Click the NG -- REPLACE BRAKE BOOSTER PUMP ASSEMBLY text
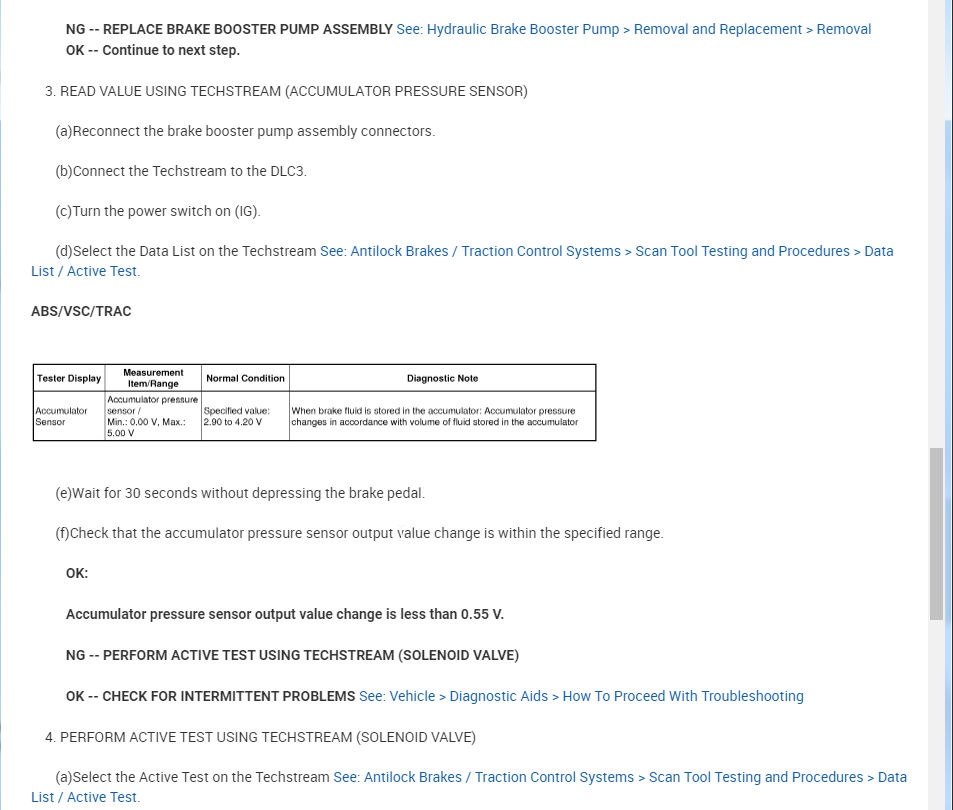The height and width of the screenshot is (810, 953). [229, 29]
